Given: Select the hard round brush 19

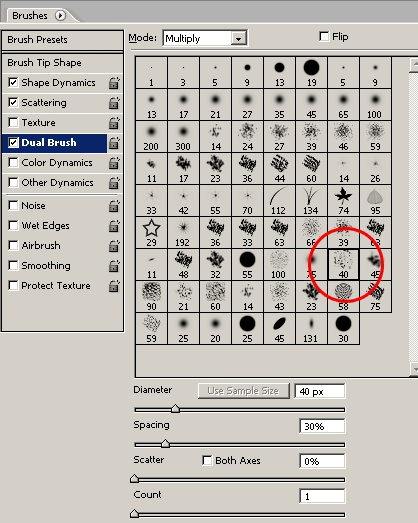Looking at the screenshot, I should click(312, 72).
